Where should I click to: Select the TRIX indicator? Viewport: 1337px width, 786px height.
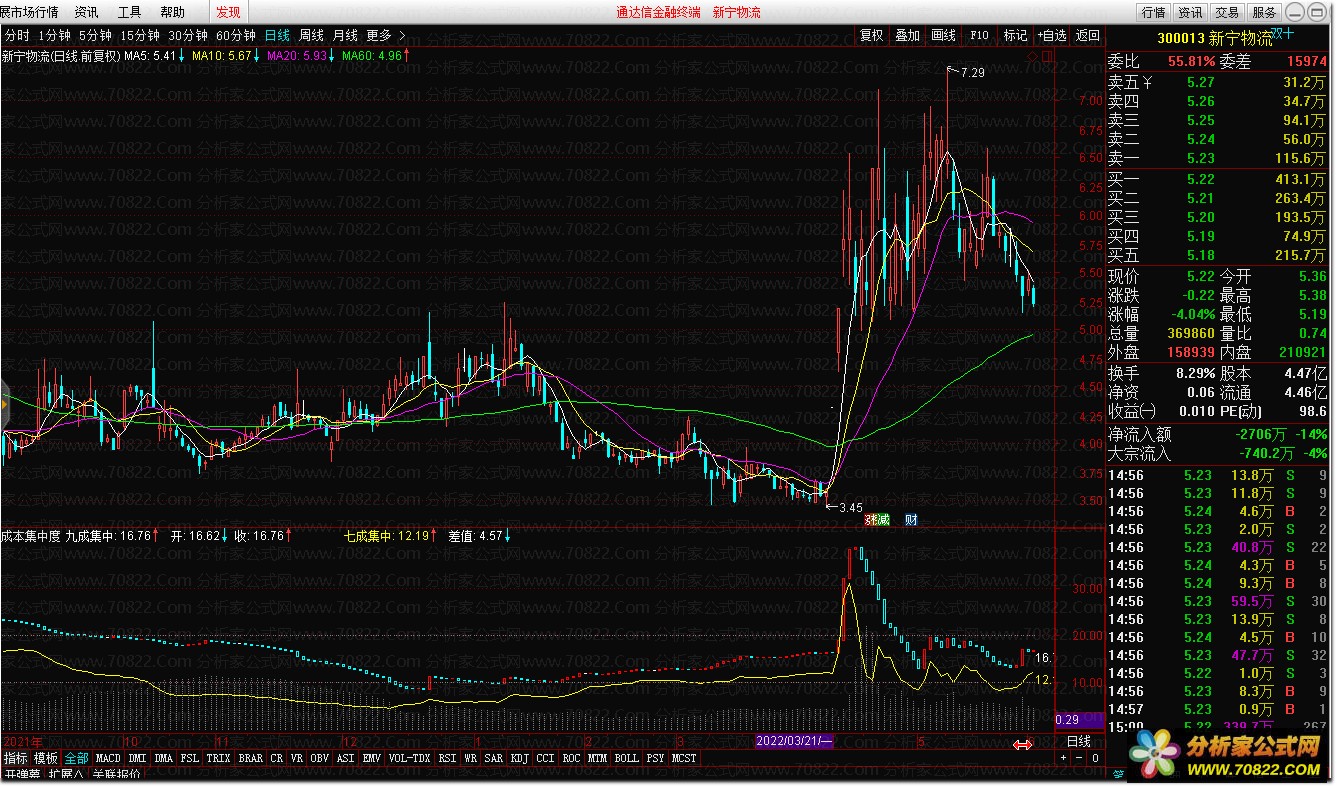(219, 759)
